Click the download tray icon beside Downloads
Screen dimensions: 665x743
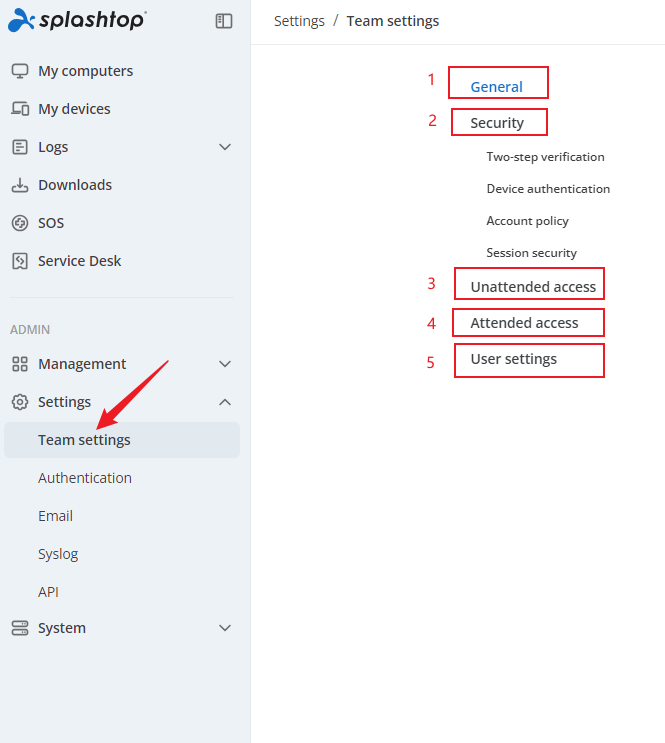20,185
